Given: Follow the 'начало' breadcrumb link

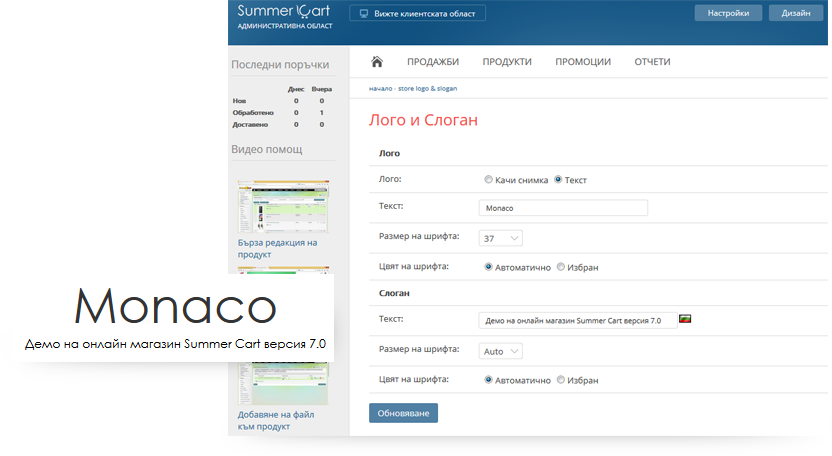Looking at the screenshot, I should coord(380,89).
